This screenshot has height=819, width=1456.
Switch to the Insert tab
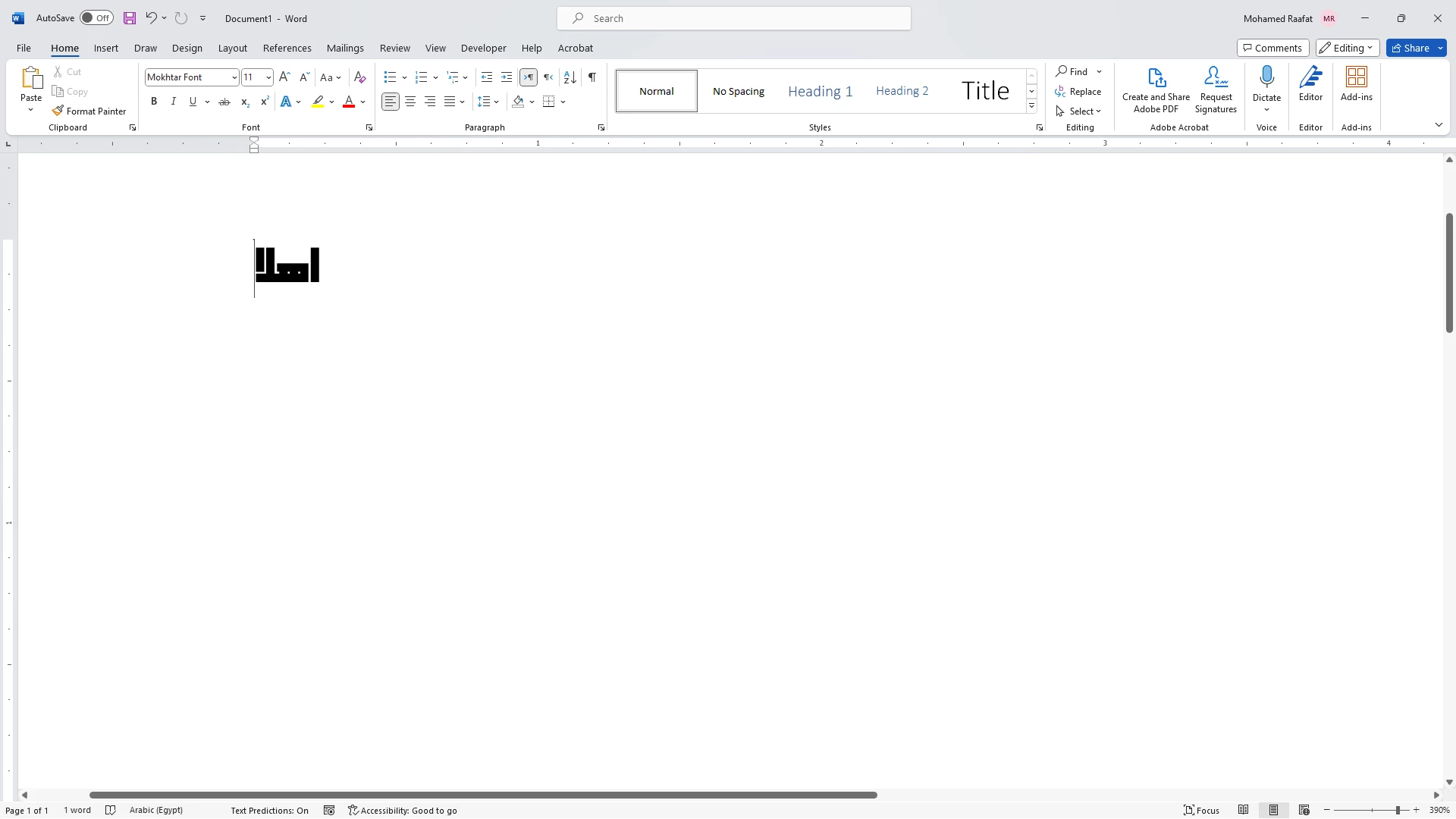pyautogui.click(x=106, y=48)
